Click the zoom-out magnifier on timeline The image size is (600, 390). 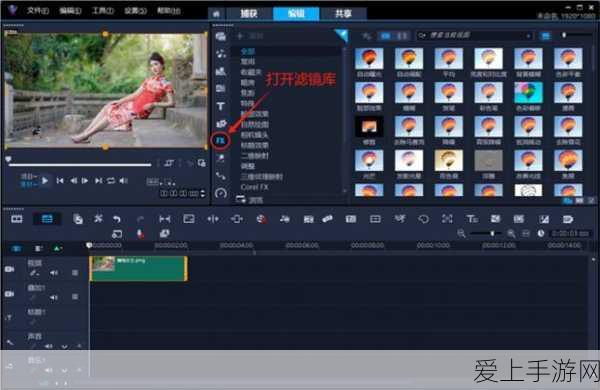pos(461,233)
